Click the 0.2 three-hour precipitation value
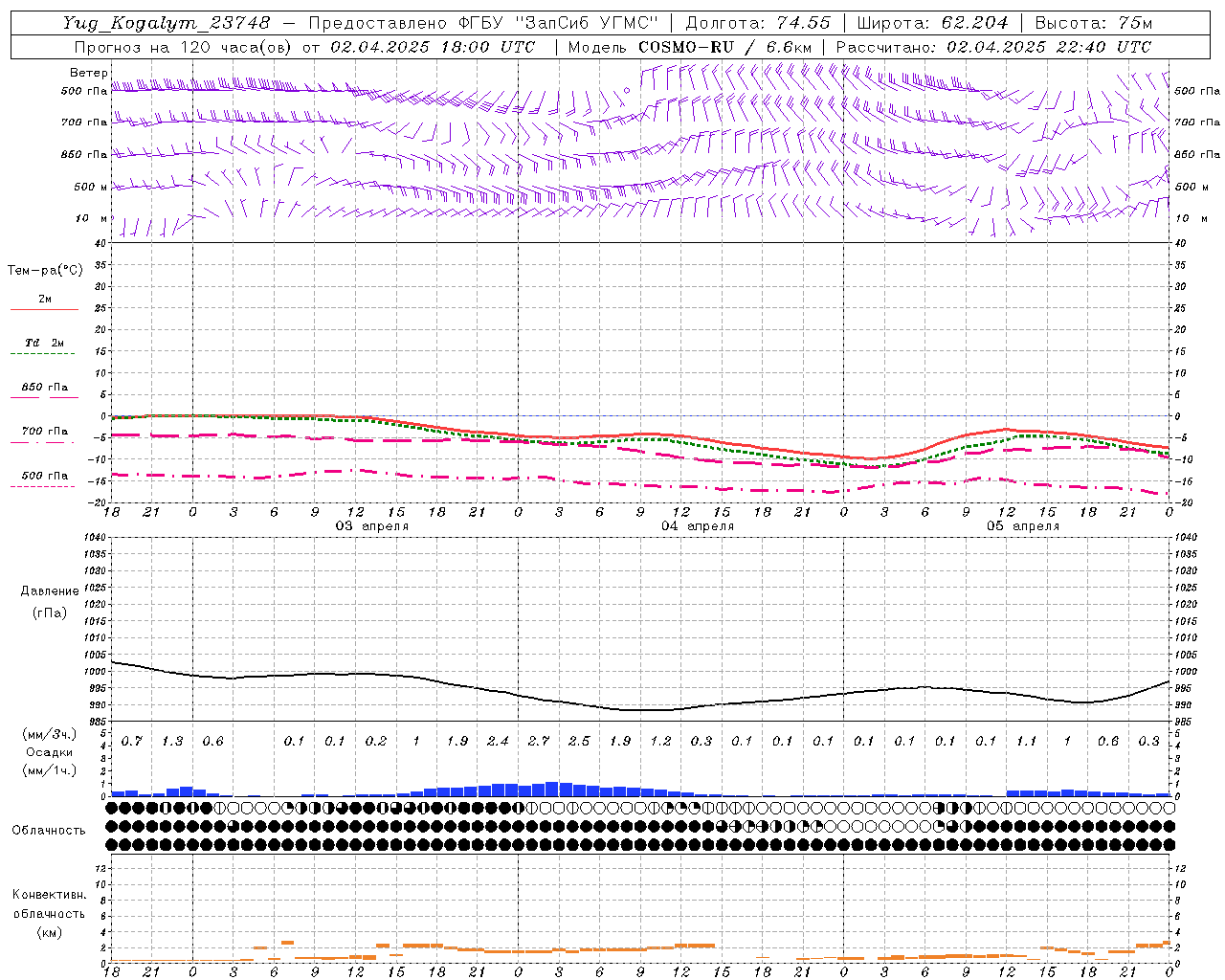This screenshot has height=980, width=1225. 376,742
